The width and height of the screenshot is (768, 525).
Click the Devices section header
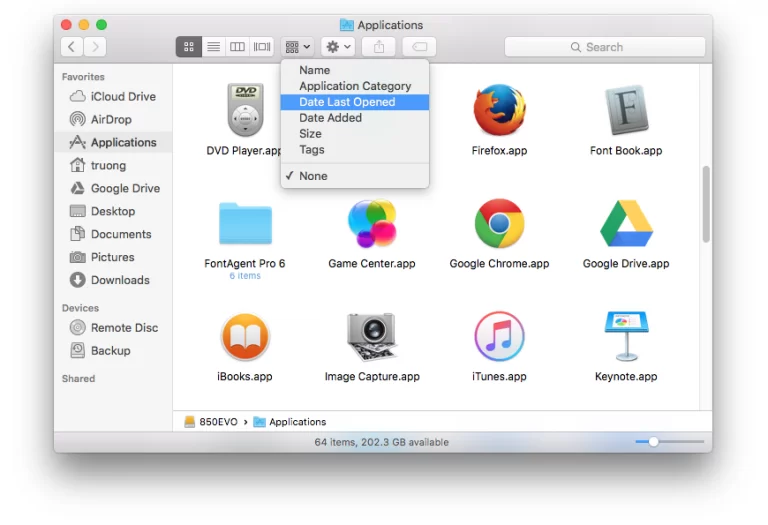tap(80, 308)
